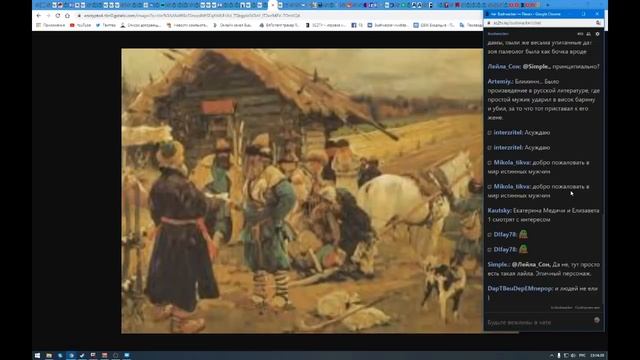Go forward using the browser forward arrow
This screenshot has width=640, height=360.
pyautogui.click(x=48, y=16)
